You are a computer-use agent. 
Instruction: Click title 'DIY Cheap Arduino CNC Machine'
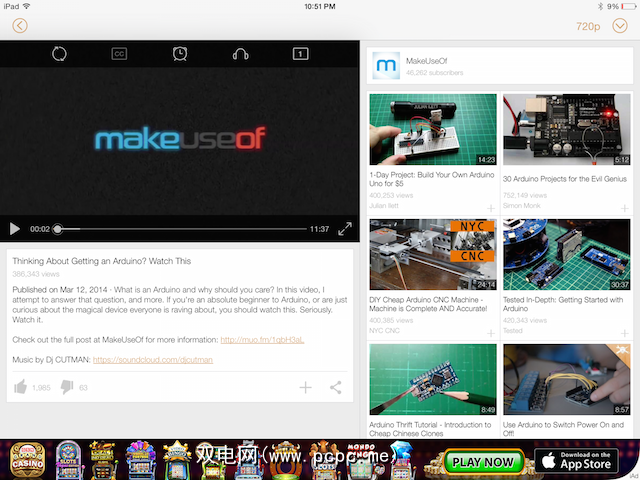[428, 304]
